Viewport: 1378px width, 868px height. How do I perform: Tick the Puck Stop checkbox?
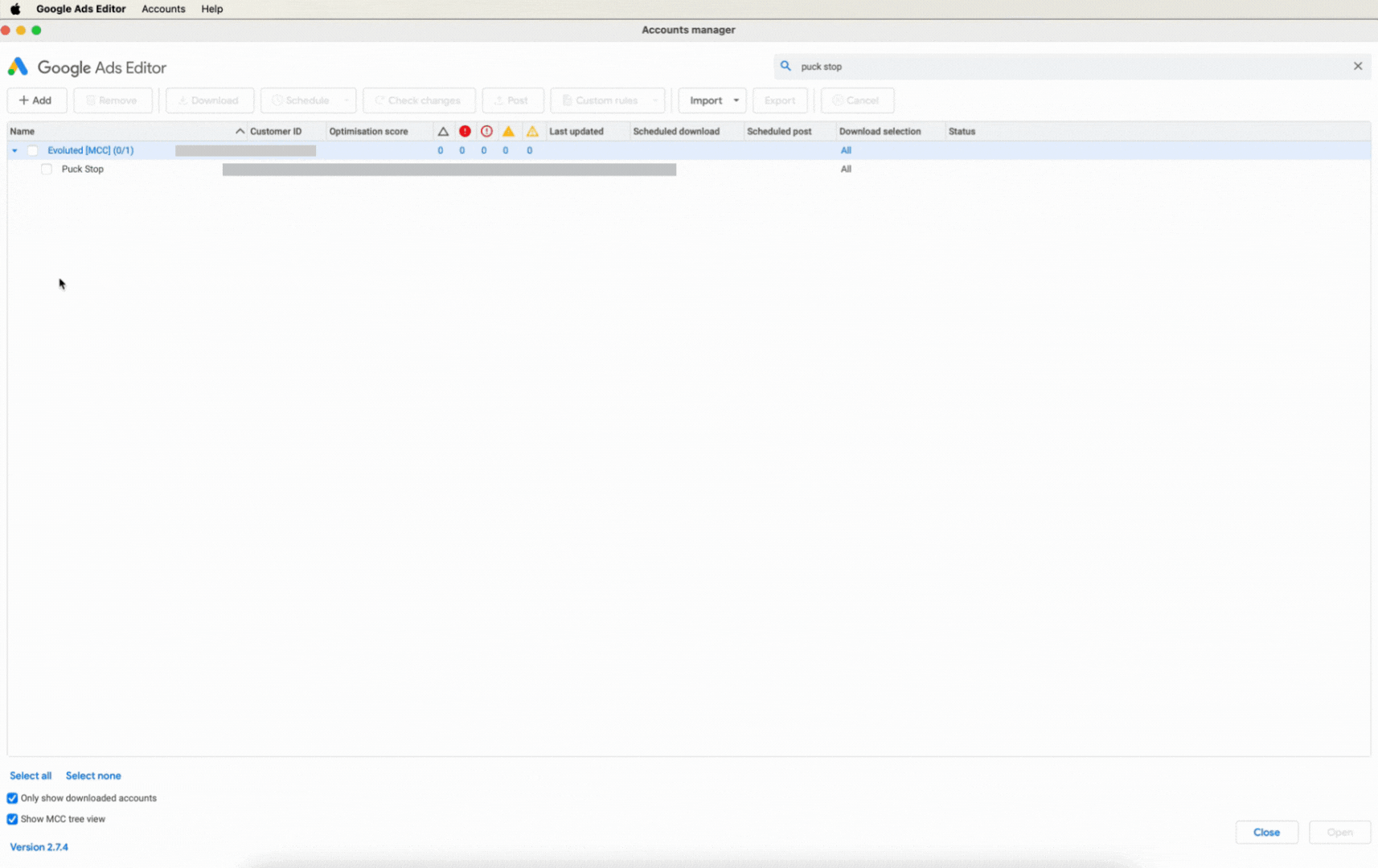coord(47,169)
